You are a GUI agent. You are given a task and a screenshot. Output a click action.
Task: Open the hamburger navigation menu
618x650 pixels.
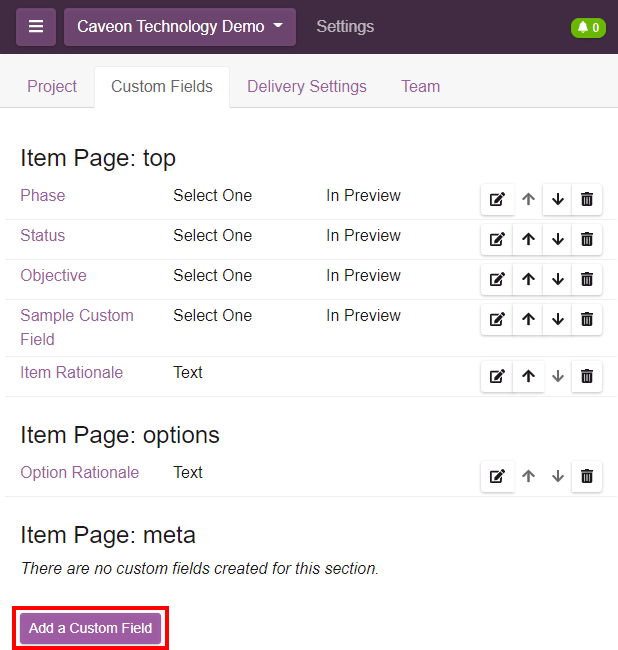(x=36, y=27)
